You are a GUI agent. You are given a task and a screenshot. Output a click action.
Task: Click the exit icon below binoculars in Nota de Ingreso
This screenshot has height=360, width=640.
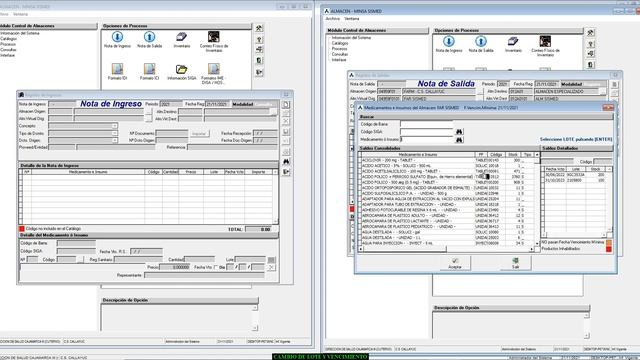tap(286, 172)
